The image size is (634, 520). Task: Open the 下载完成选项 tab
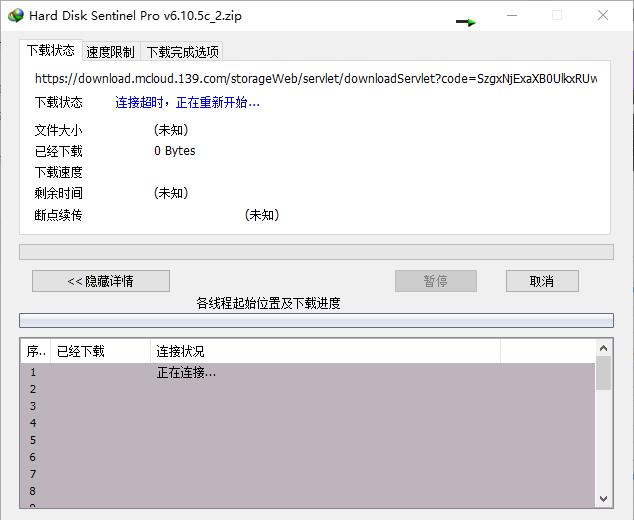tap(182, 52)
